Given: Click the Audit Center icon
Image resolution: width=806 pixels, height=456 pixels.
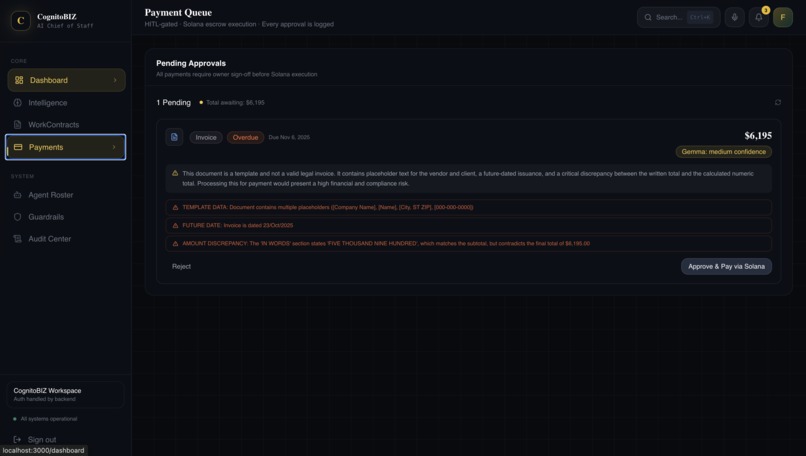Looking at the screenshot, I should tap(17, 239).
